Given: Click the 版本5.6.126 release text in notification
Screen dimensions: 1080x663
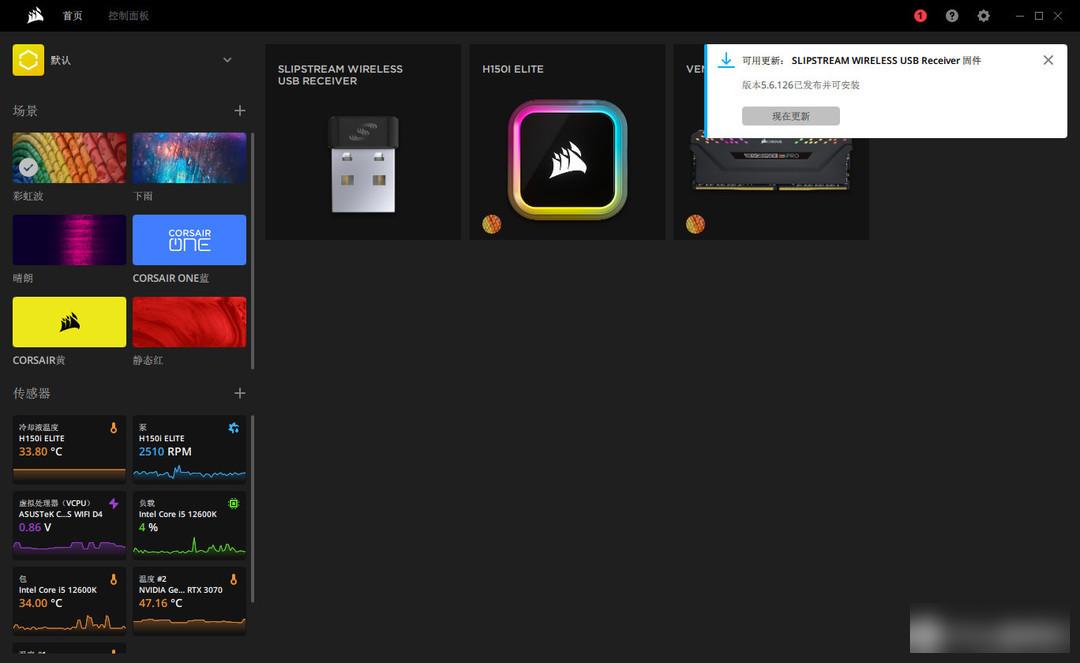Looking at the screenshot, I should 800,85.
